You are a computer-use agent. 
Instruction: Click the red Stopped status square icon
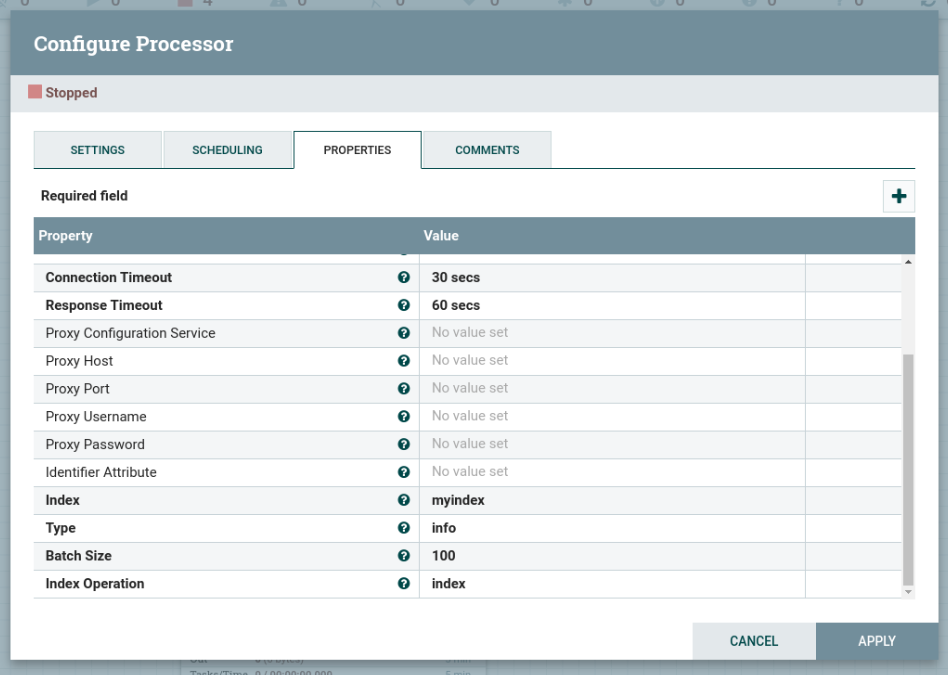(35, 92)
